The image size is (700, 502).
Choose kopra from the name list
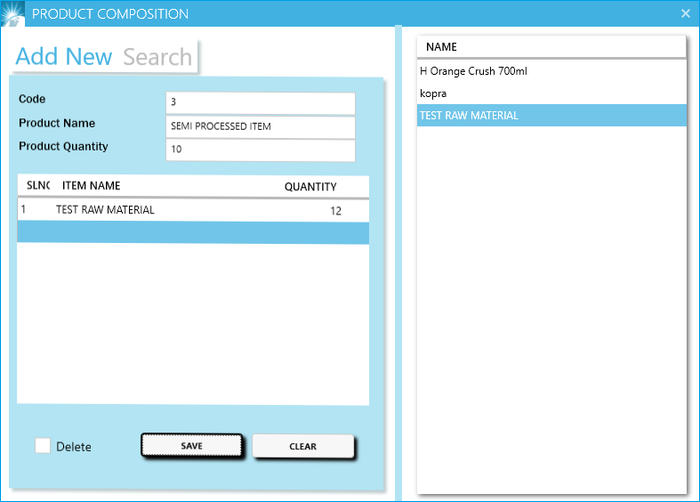coord(433,93)
